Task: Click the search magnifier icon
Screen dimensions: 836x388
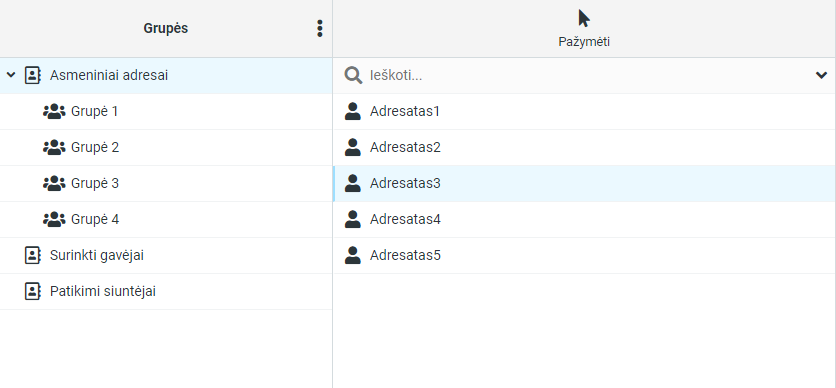Action: pyautogui.click(x=353, y=75)
